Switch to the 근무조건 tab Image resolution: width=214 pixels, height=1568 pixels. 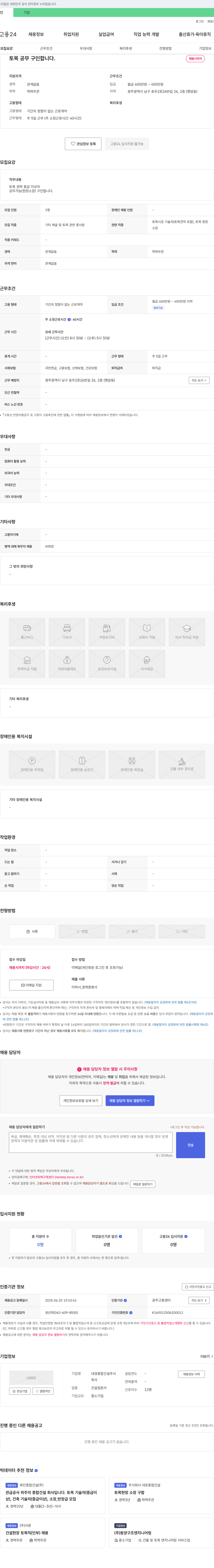(x=46, y=48)
